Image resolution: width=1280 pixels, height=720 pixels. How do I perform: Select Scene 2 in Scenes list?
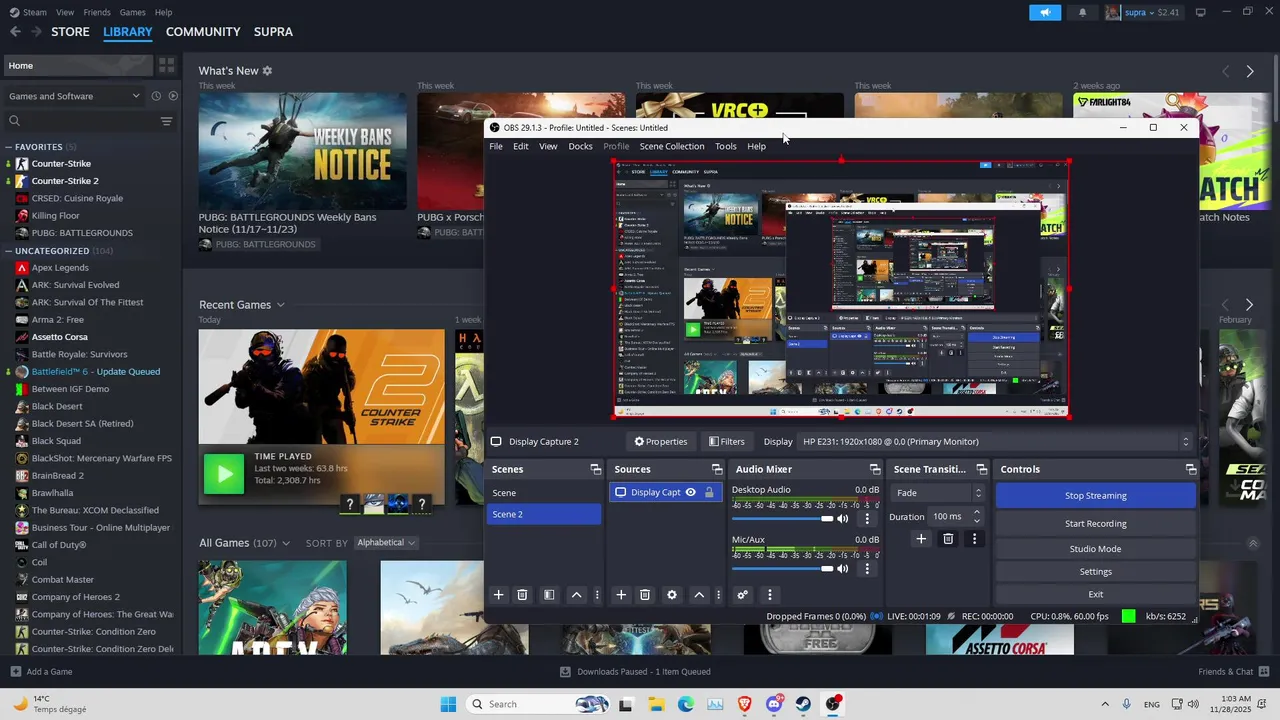coord(544,514)
